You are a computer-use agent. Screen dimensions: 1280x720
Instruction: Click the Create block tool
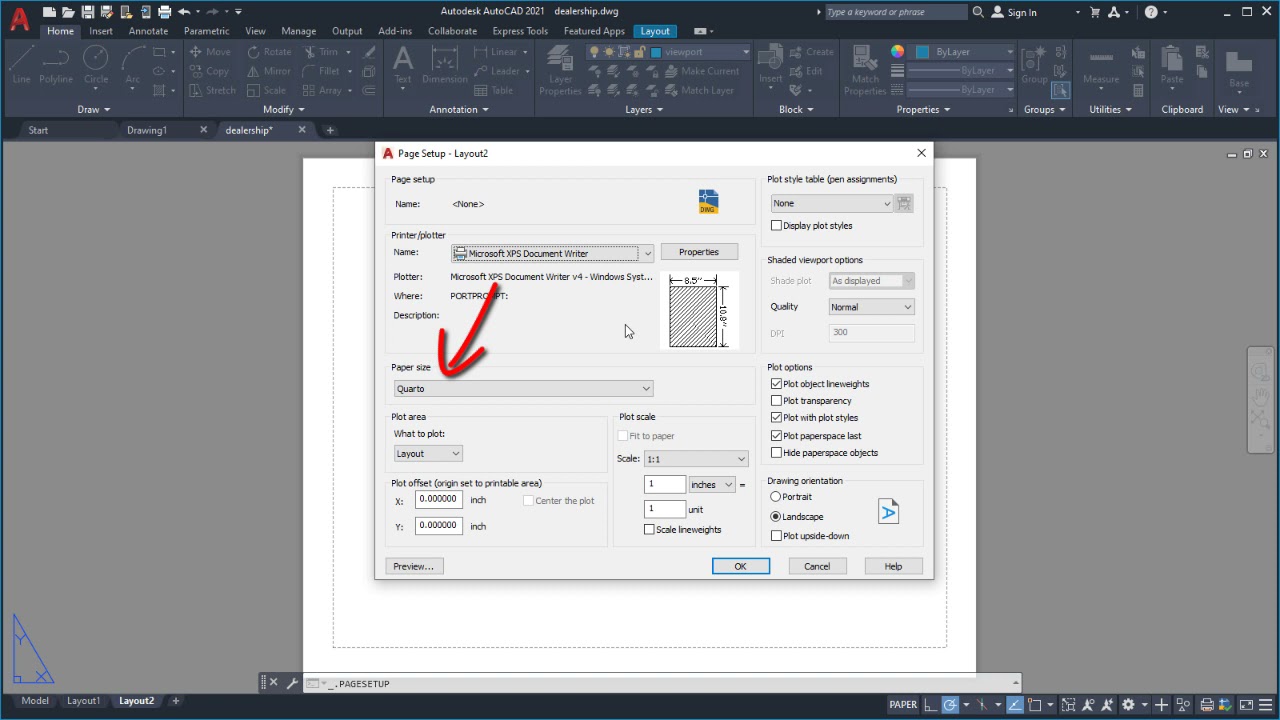[x=811, y=52]
